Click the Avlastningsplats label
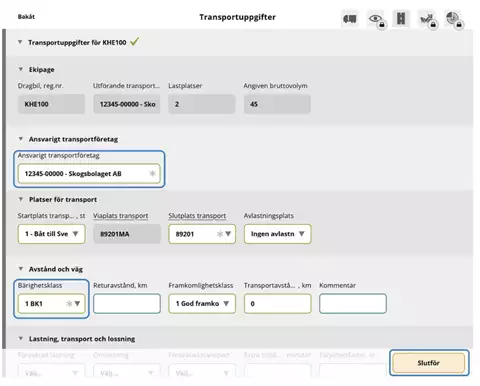The height and width of the screenshot is (386, 480). click(269, 216)
